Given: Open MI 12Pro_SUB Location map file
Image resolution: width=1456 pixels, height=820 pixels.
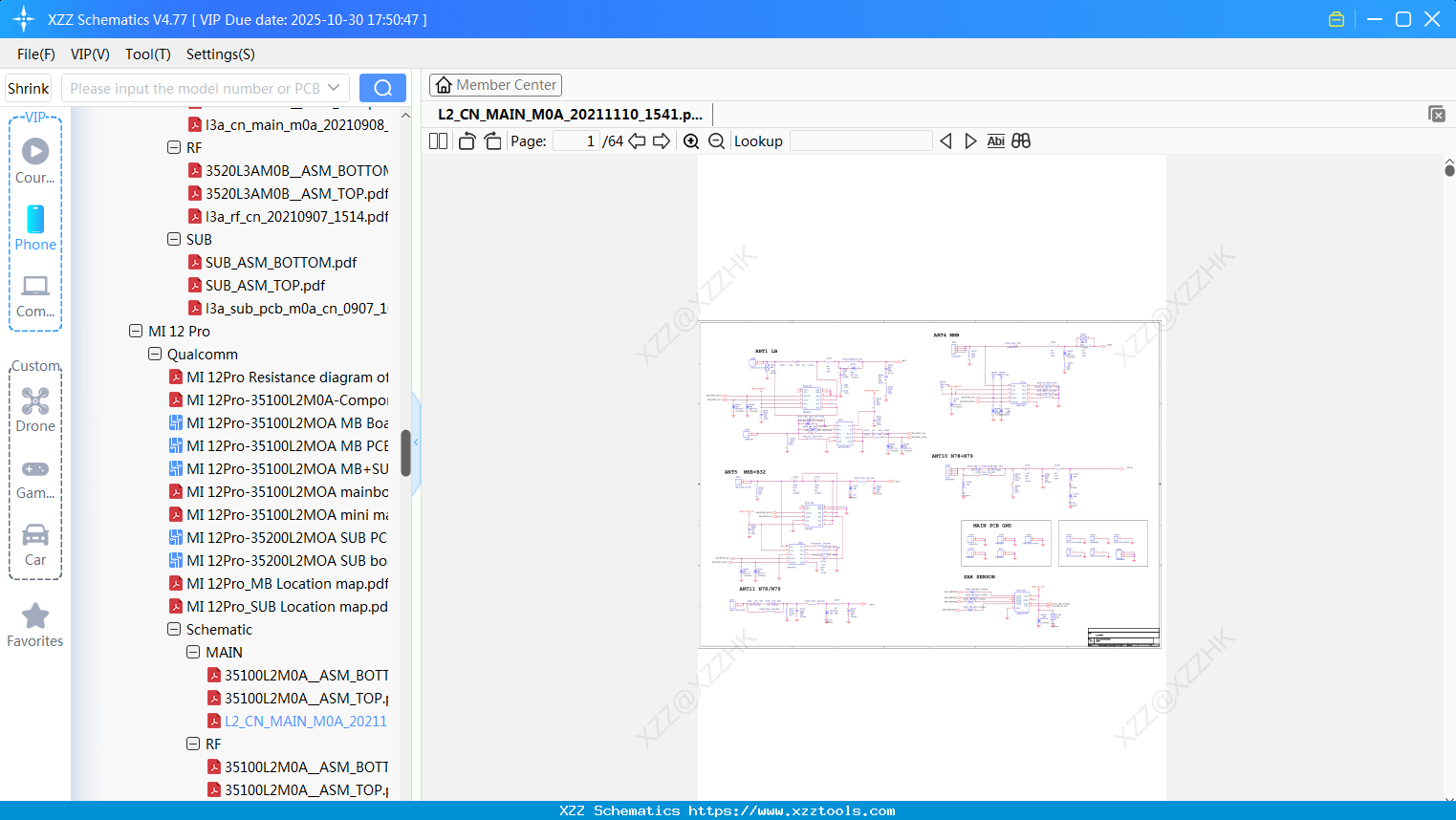Looking at the screenshot, I should (x=279, y=606).
